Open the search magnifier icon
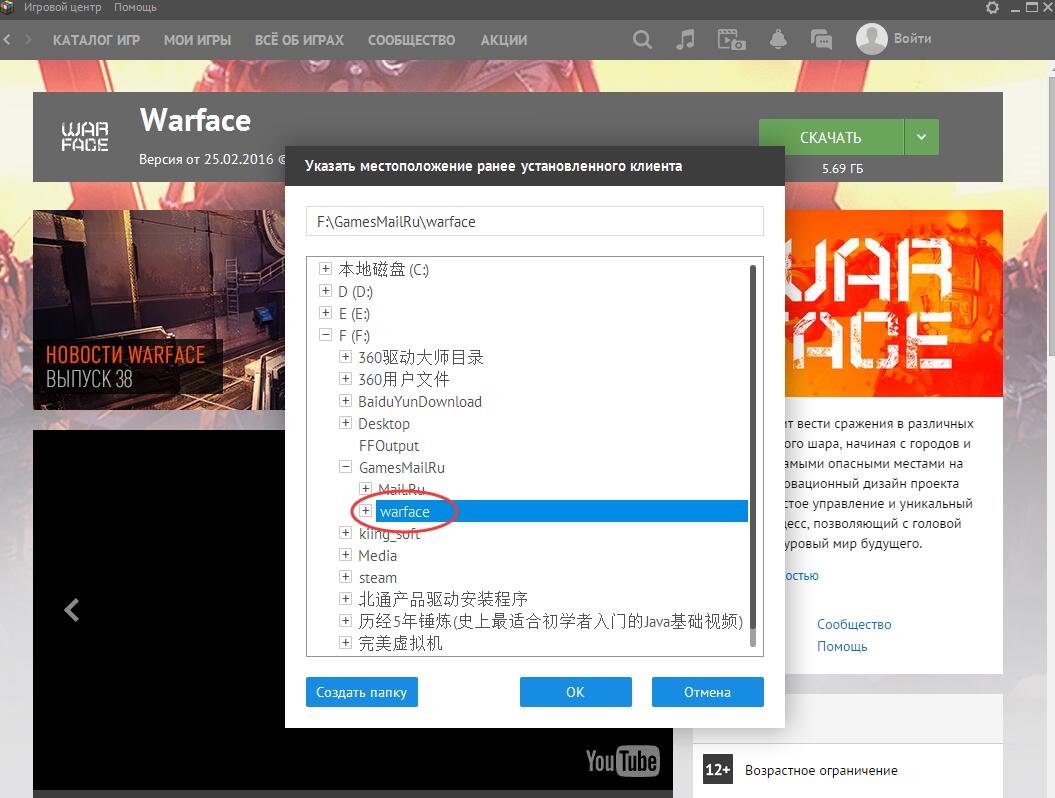Screen dimensions: 1055x798 (642, 40)
